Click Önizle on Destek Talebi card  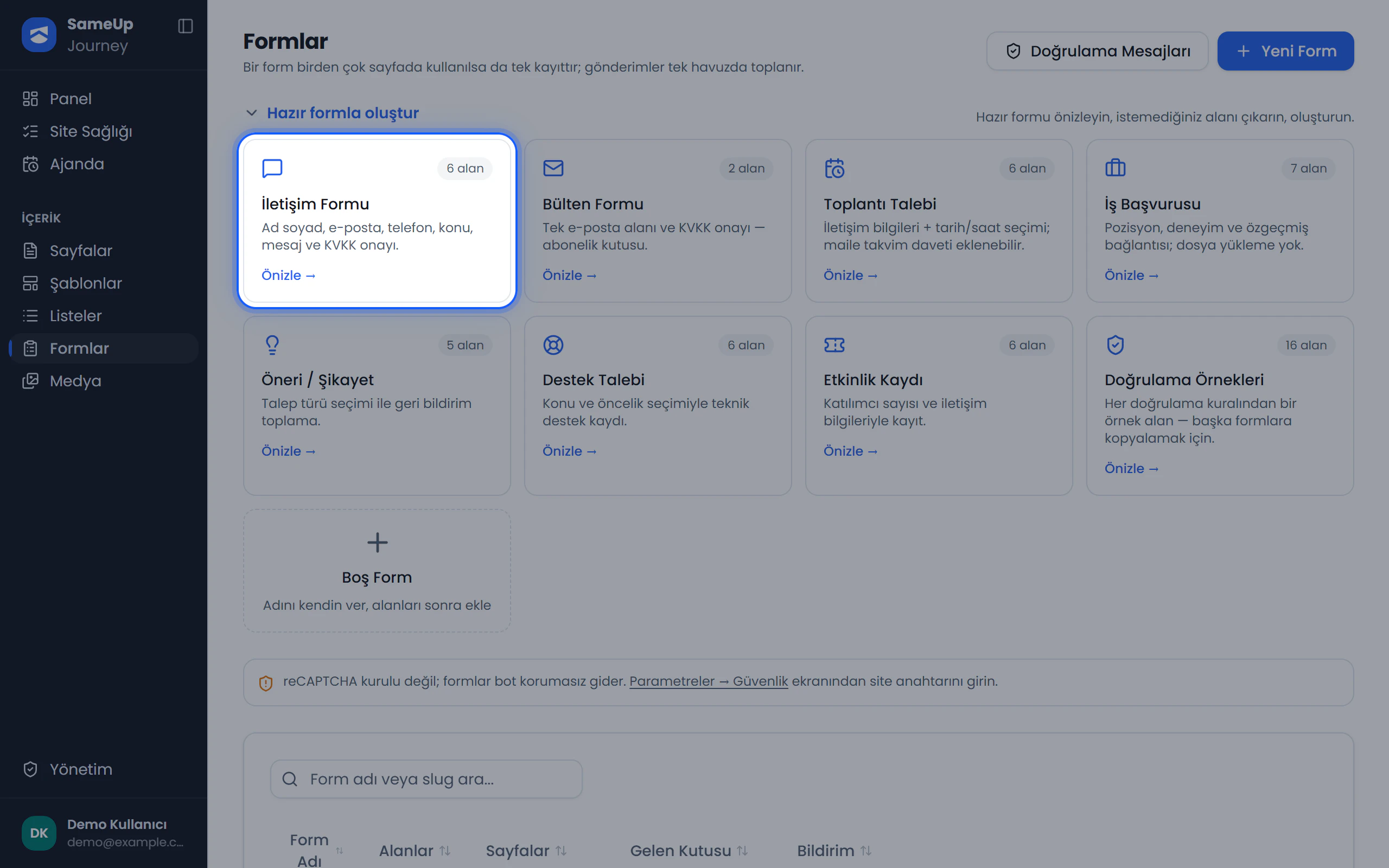[x=570, y=451]
